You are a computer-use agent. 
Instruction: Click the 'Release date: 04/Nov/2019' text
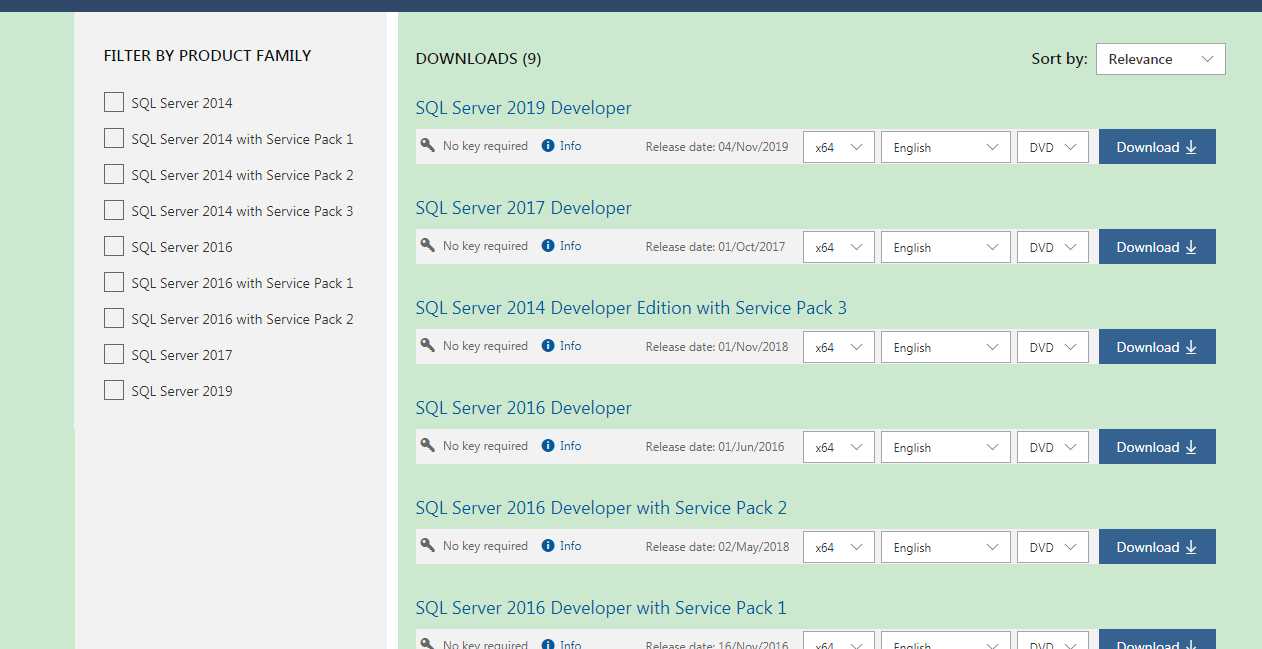717,147
